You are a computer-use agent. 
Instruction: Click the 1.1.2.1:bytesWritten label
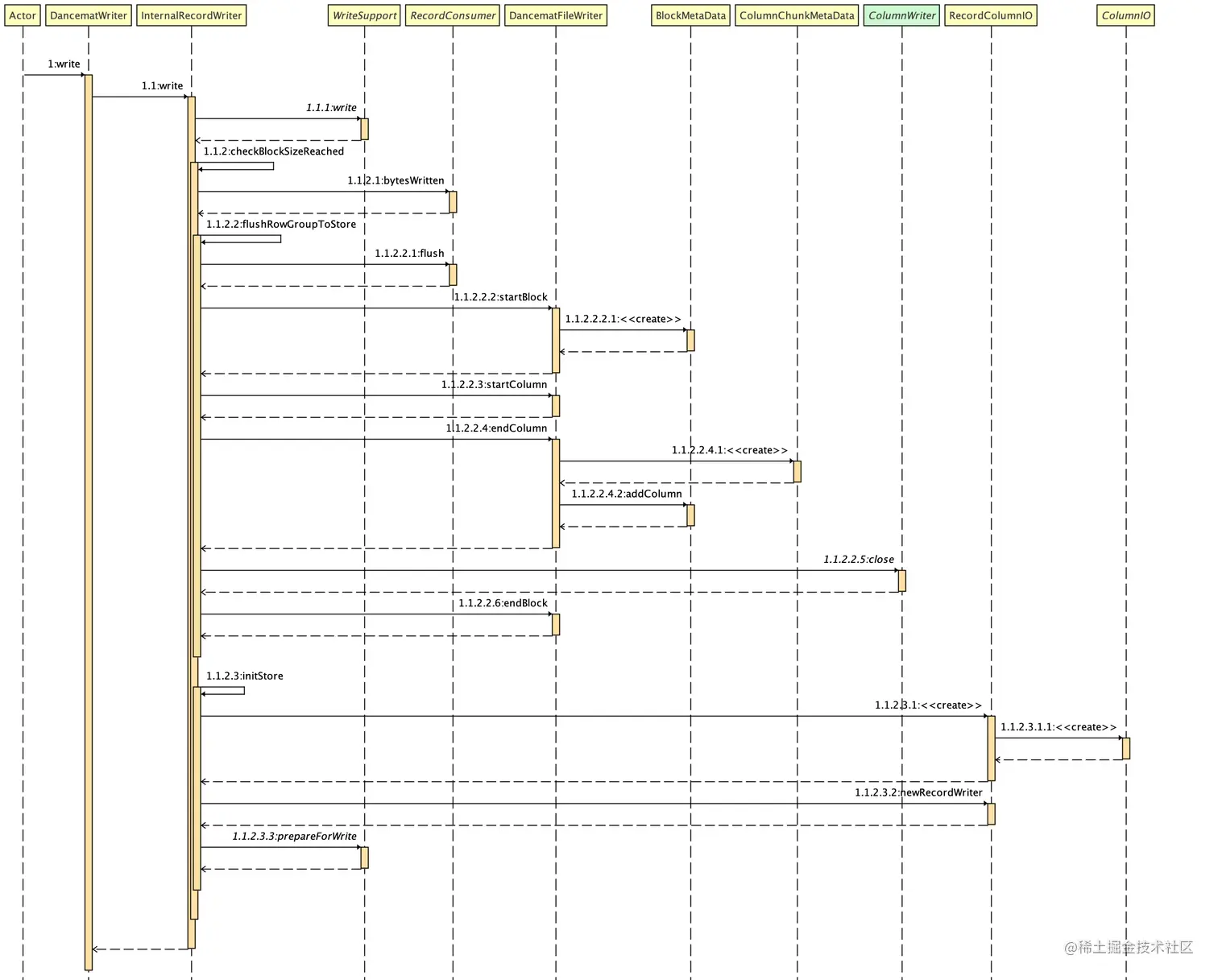click(396, 180)
